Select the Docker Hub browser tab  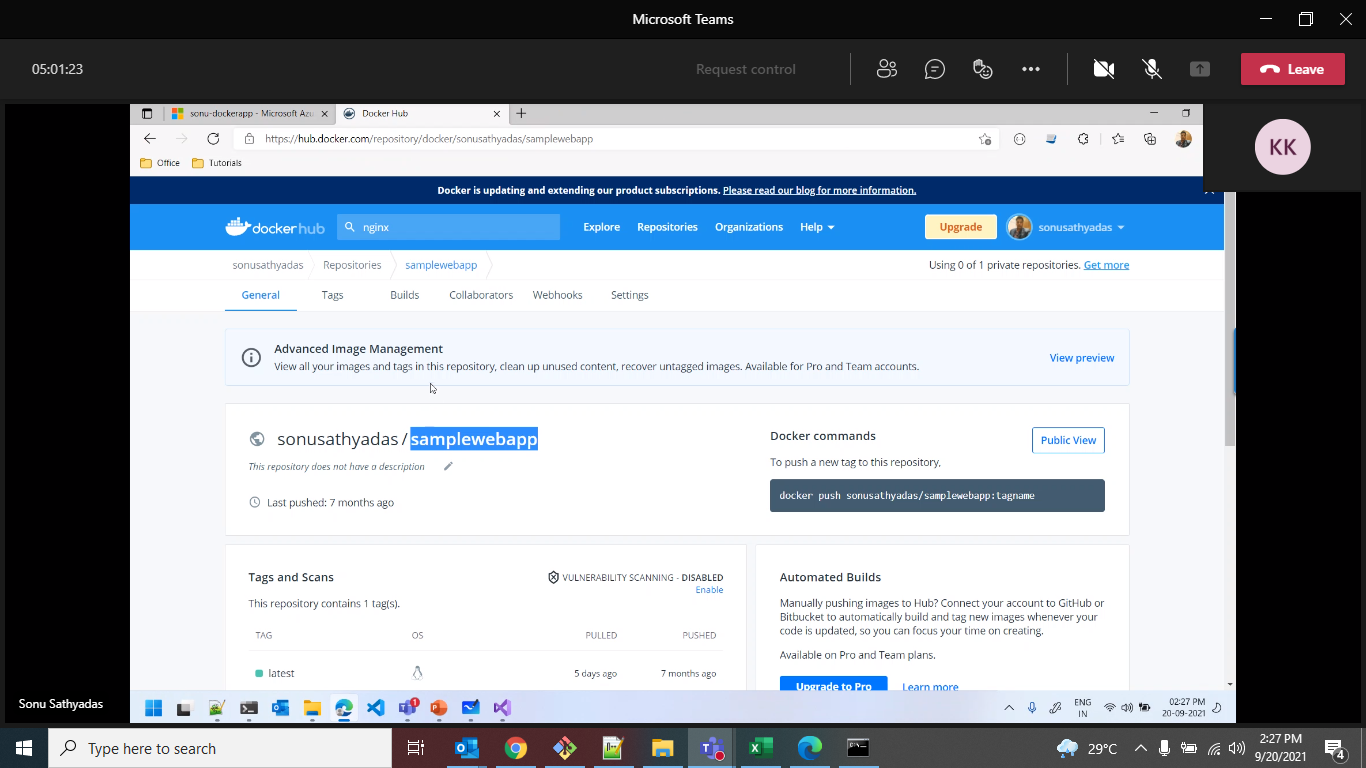point(420,114)
